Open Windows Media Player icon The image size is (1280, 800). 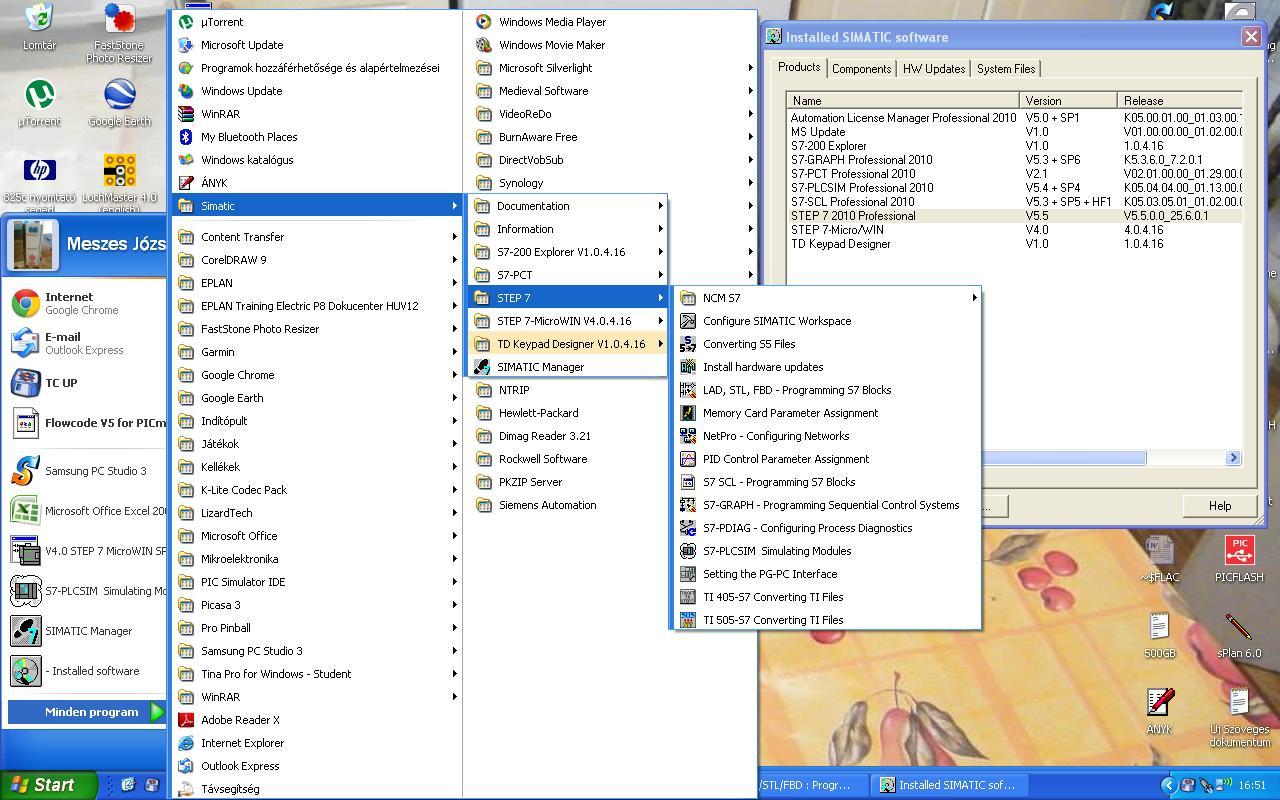click(x=483, y=22)
